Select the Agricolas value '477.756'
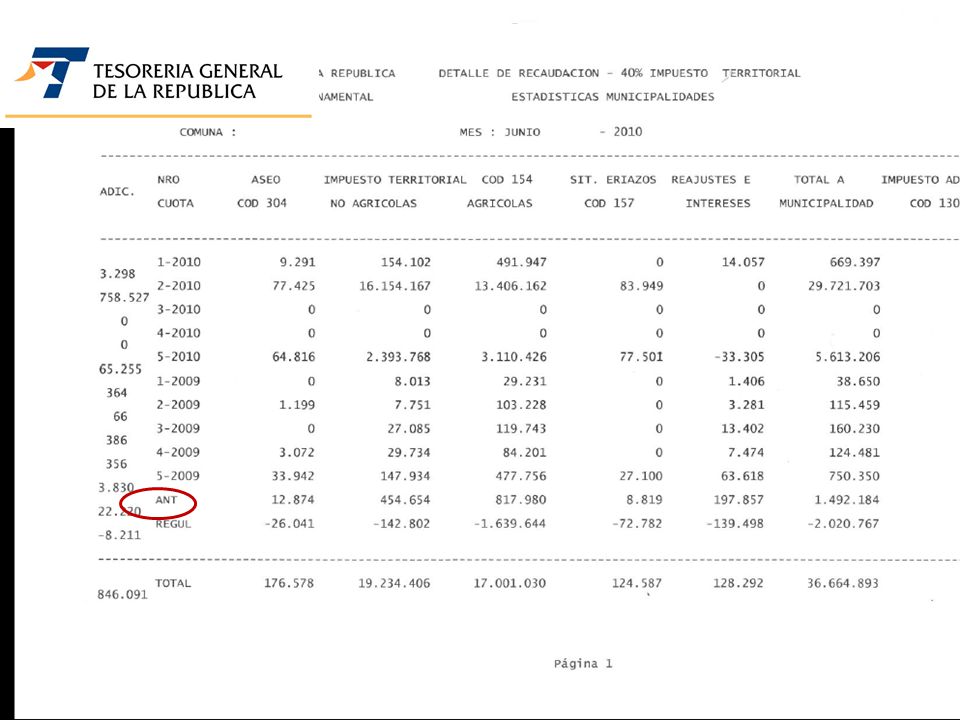The width and height of the screenshot is (960, 720). coord(521,476)
